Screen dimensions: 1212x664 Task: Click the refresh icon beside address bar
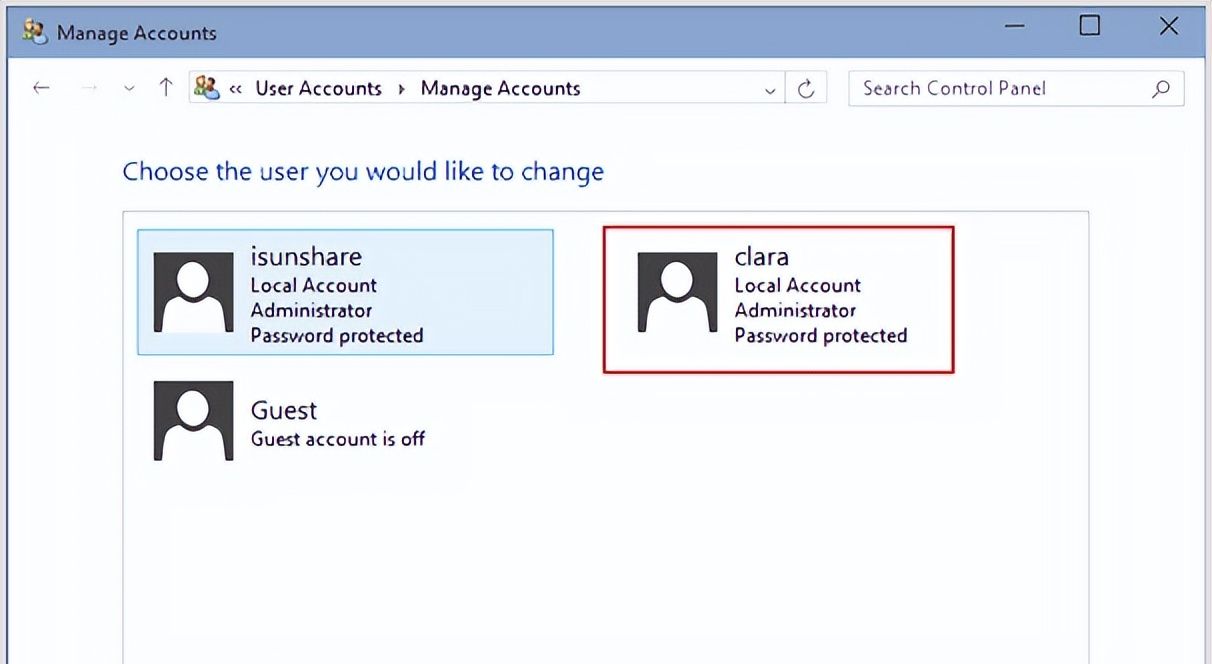(807, 88)
